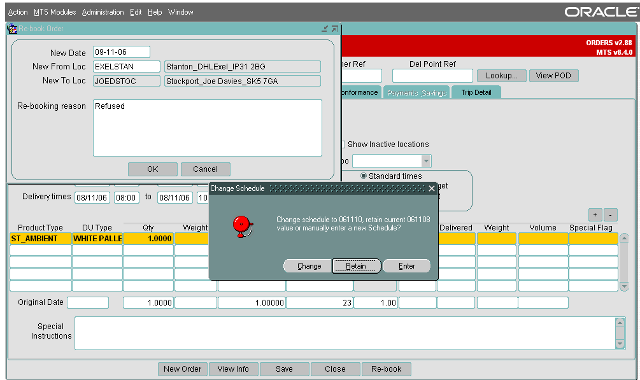The image size is (640, 380).
Task: Click the Retain button in dialog
Action: [356, 266]
